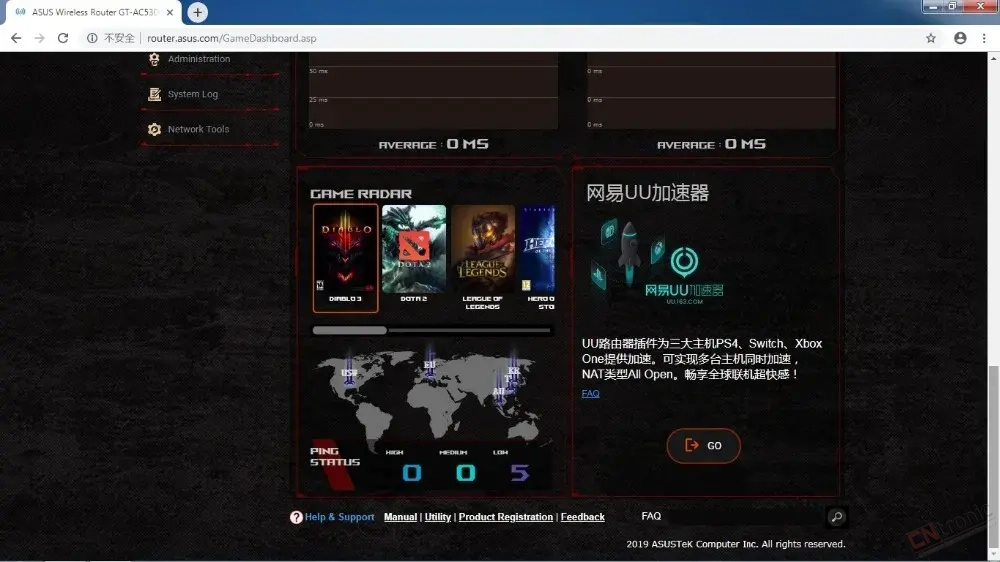Open Administration in the sidebar
Screen dimensions: 1000x562
[198, 59]
